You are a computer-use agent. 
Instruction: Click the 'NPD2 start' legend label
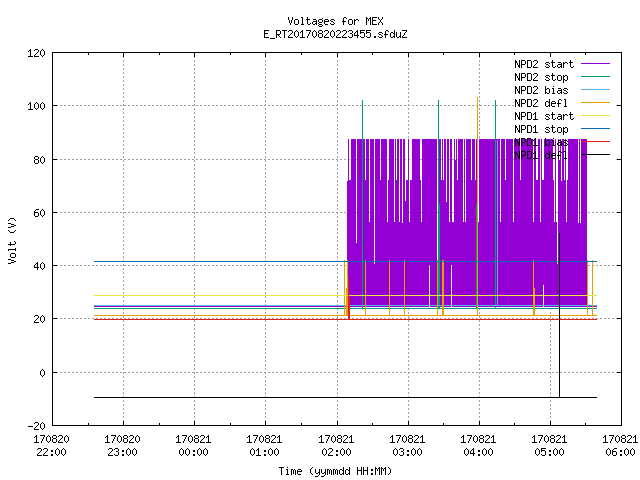(x=544, y=64)
